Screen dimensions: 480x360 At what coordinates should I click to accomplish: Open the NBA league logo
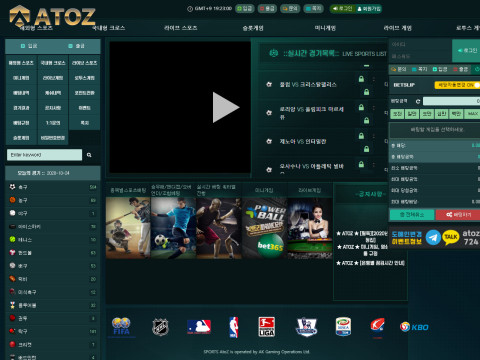[x=234, y=327]
